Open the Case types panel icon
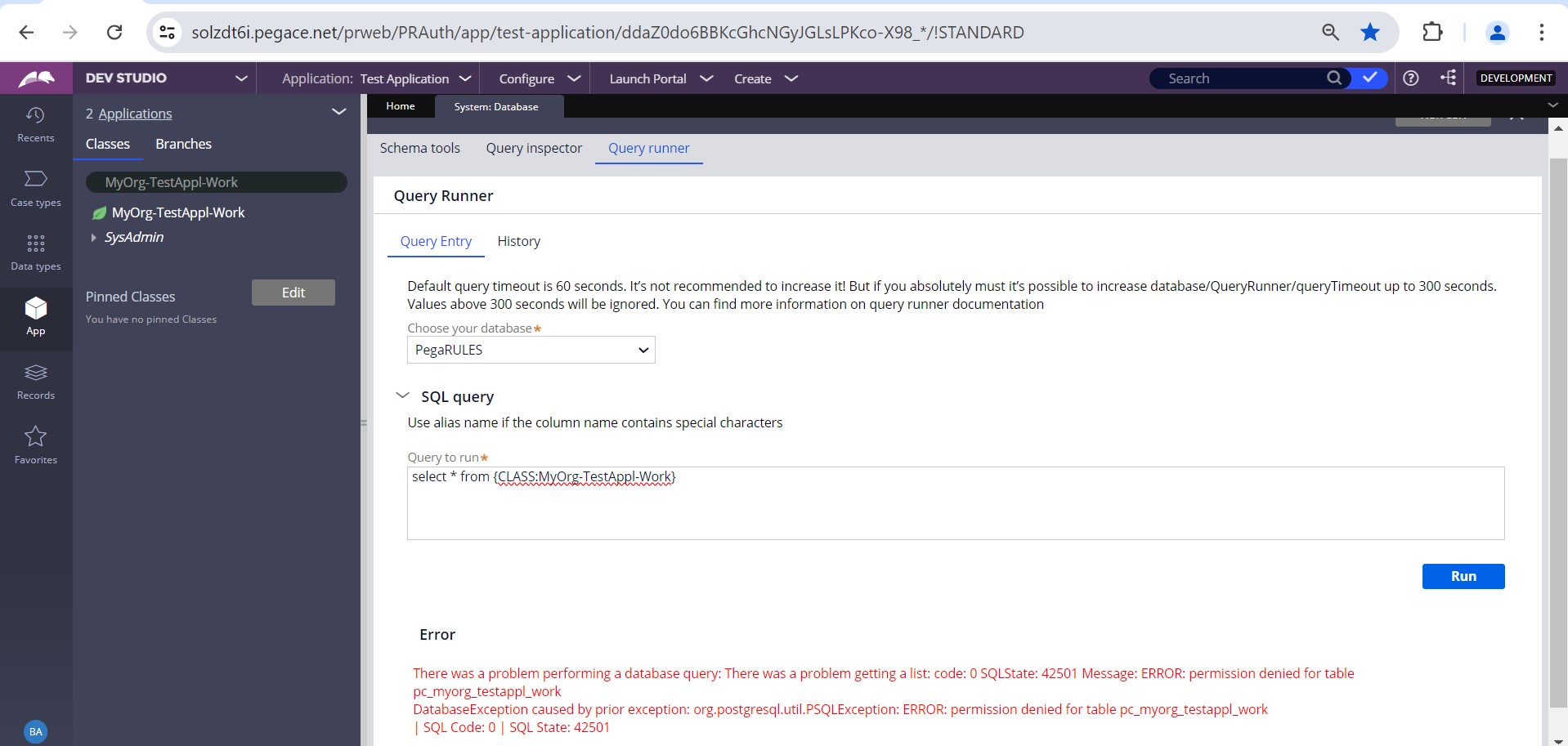1568x746 pixels. [x=35, y=188]
